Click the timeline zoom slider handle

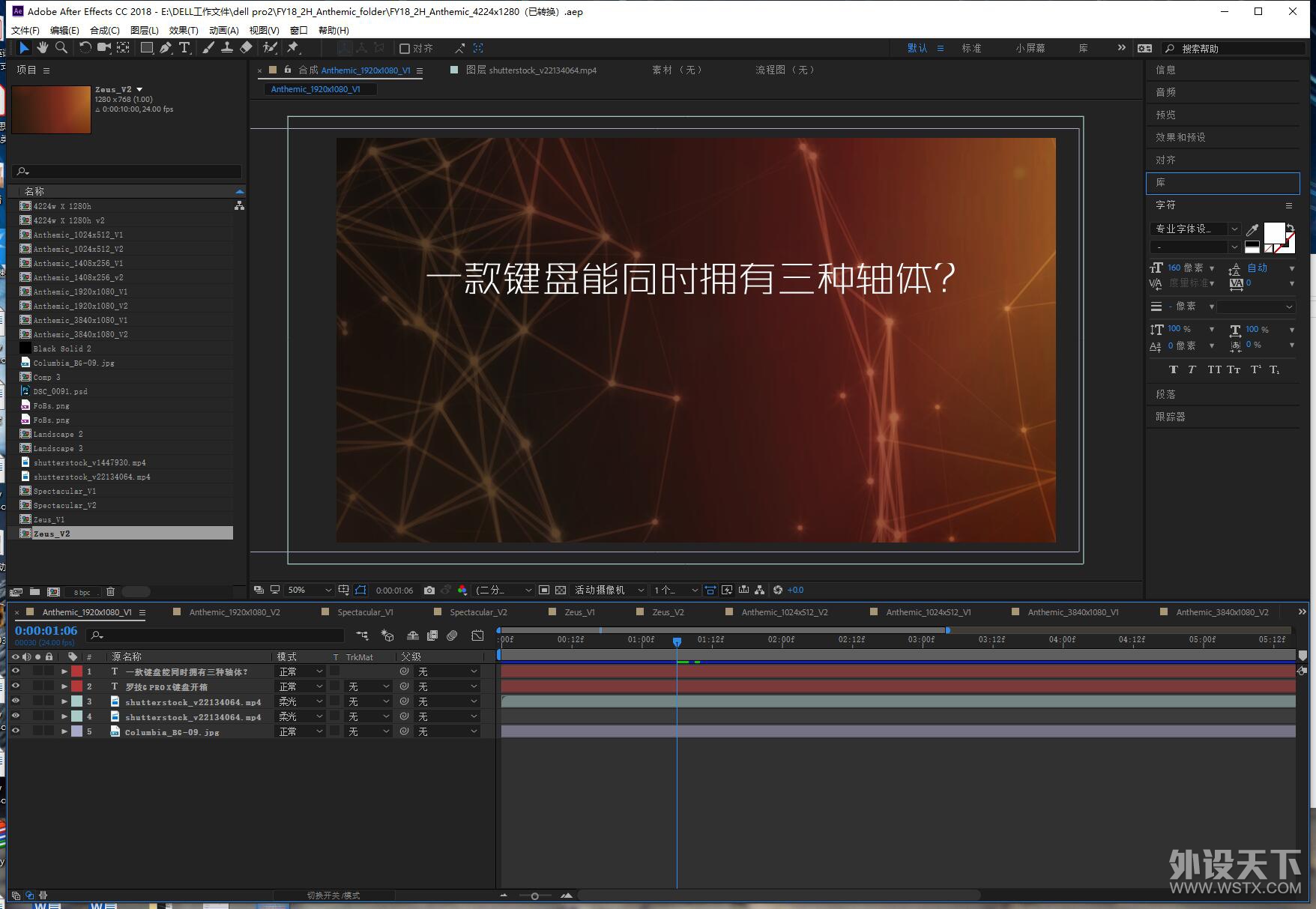pos(534,896)
